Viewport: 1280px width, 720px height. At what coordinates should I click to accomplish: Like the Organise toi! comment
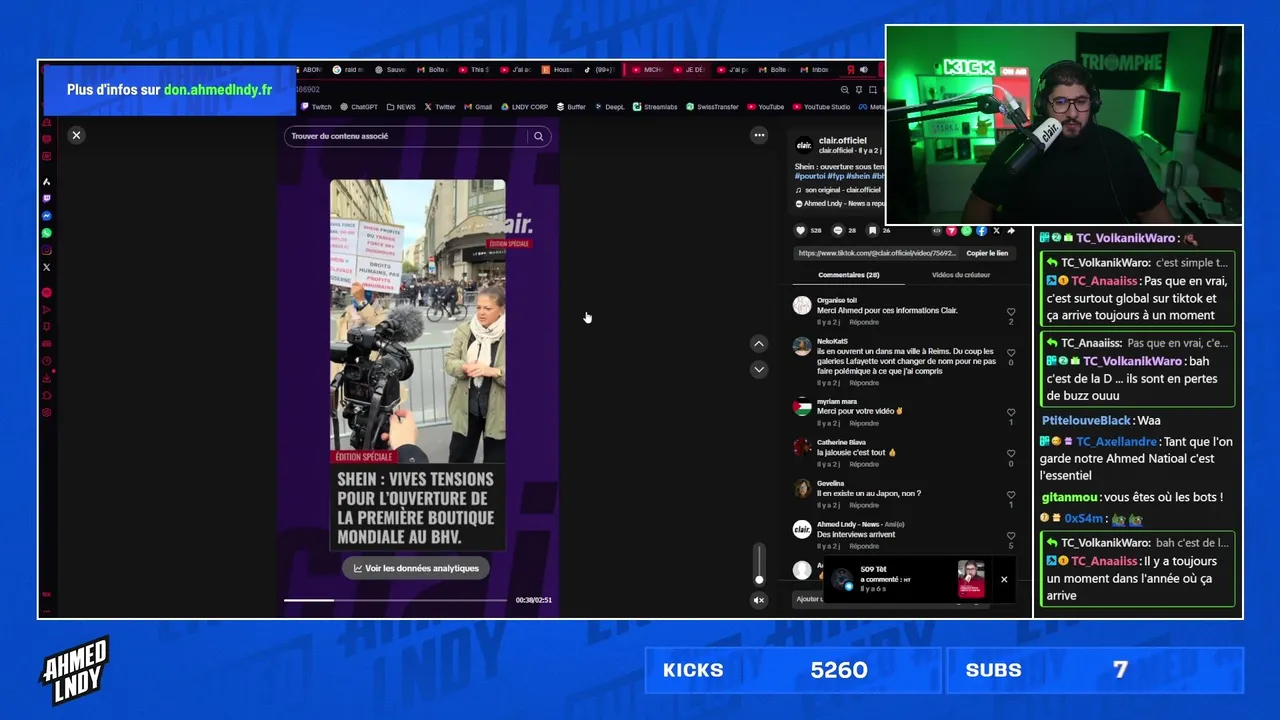pyautogui.click(x=1011, y=312)
